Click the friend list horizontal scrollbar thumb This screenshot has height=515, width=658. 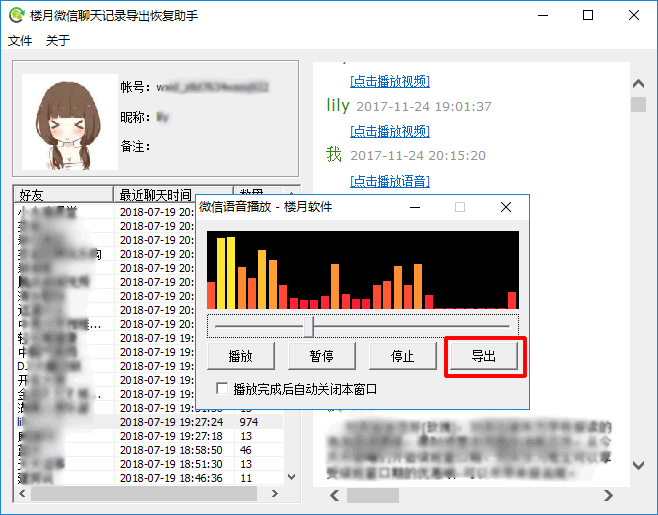(144, 494)
